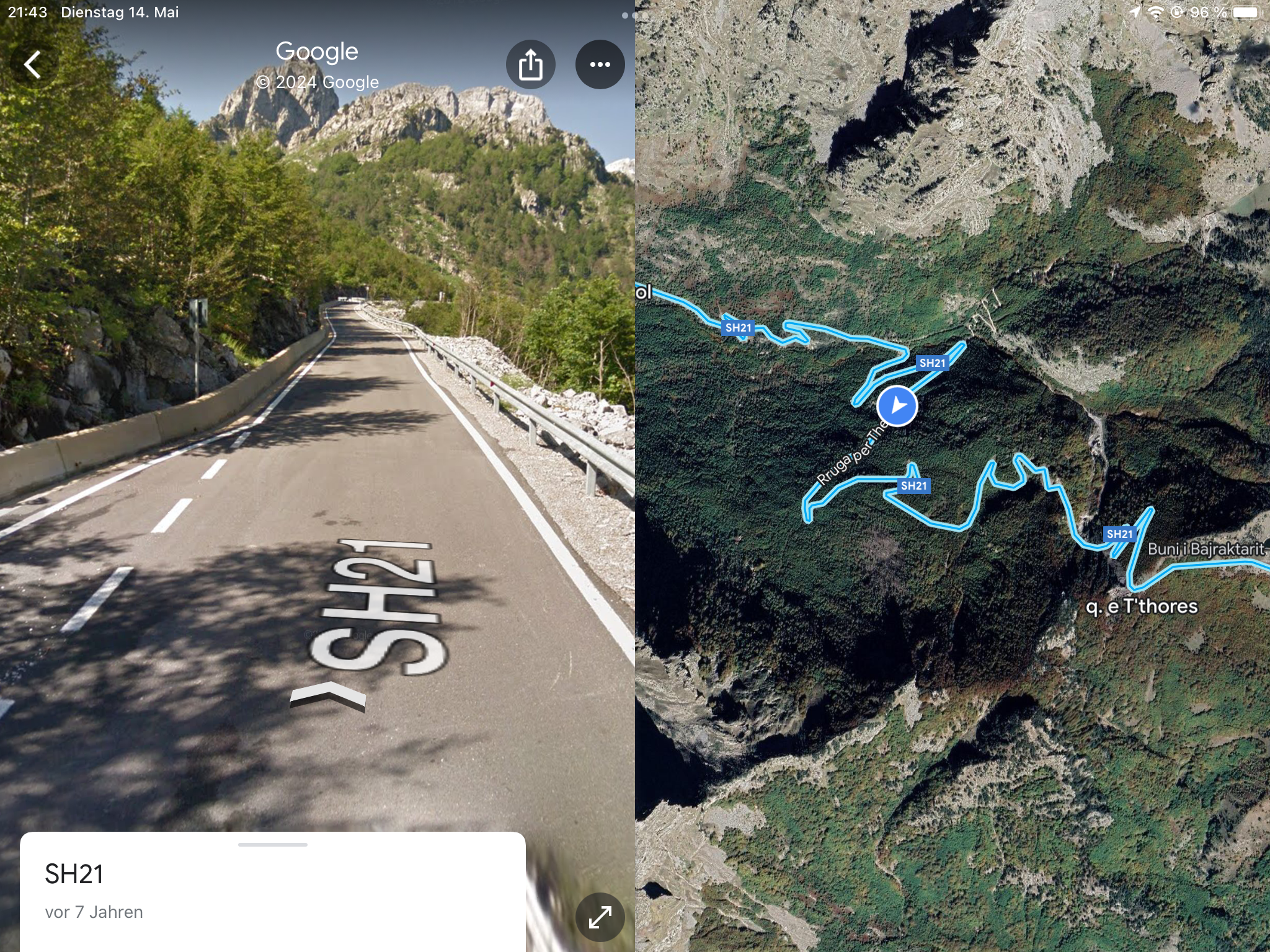Viewport: 1270px width, 952px height.
Task: Open the three-dots more options menu
Action: [600, 64]
